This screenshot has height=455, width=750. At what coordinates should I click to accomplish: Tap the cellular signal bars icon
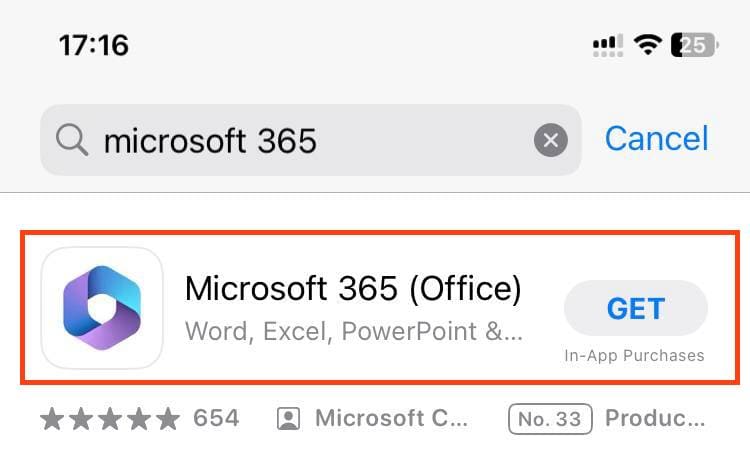607,45
